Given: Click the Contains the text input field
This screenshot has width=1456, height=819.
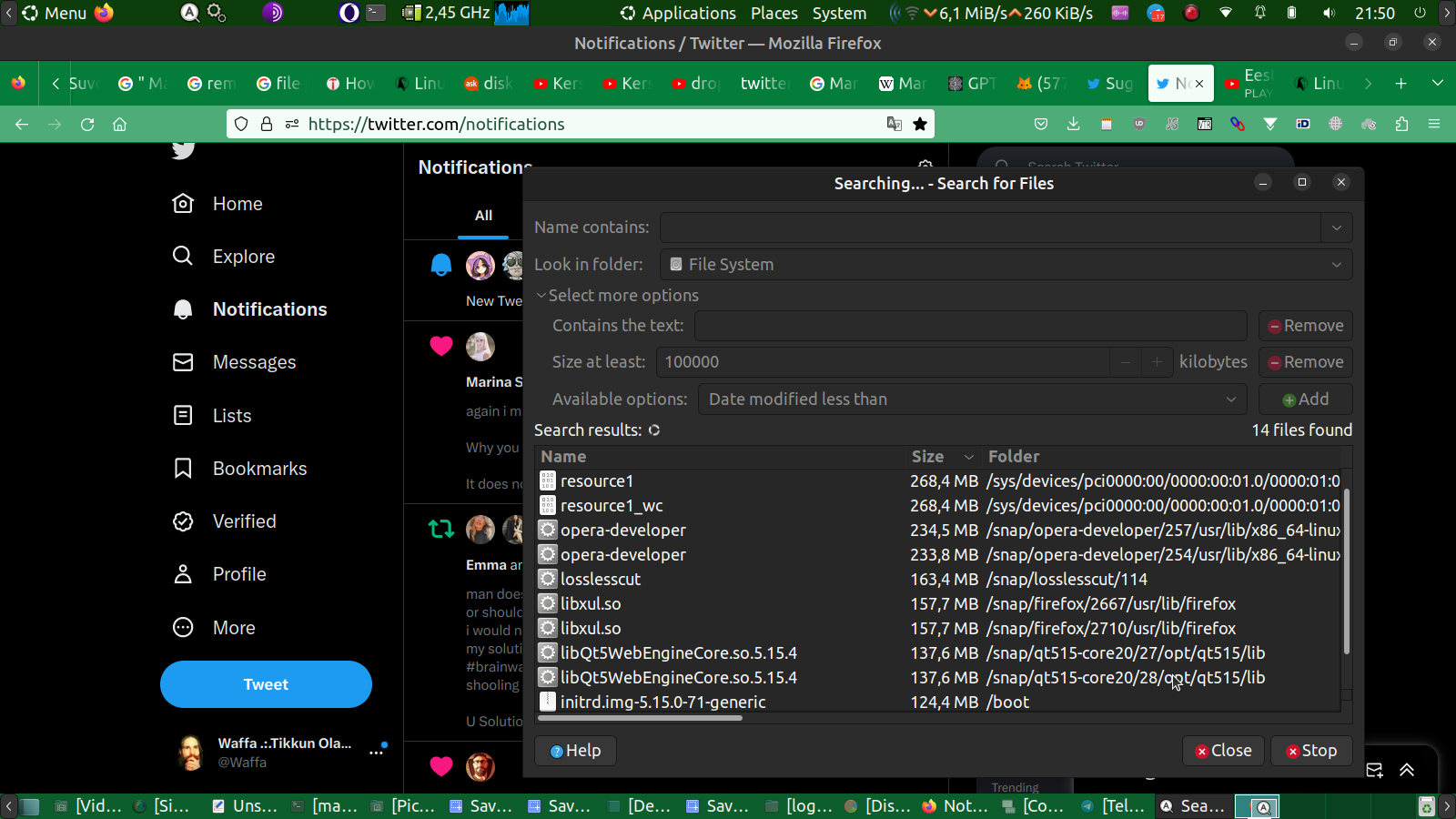Looking at the screenshot, I should [x=970, y=326].
